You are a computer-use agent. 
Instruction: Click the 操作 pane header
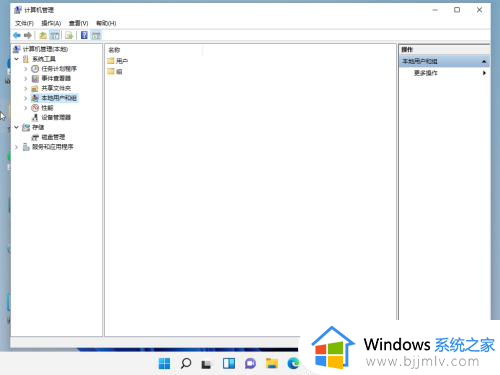(444, 50)
